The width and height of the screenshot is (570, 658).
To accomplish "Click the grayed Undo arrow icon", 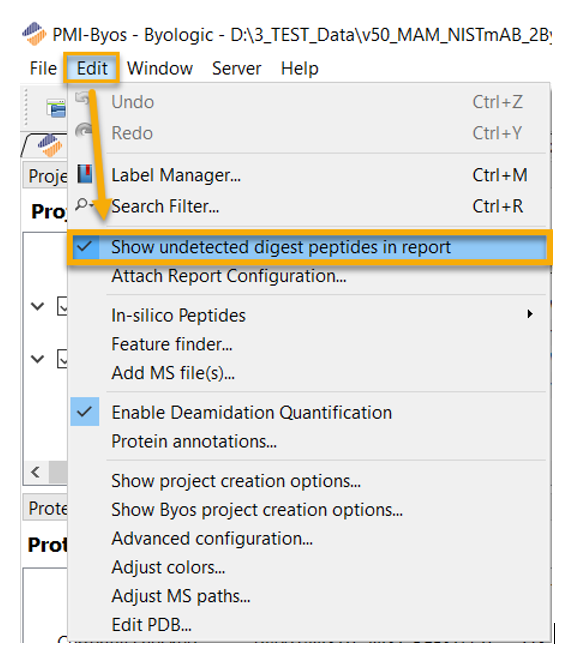I will pos(83,99).
